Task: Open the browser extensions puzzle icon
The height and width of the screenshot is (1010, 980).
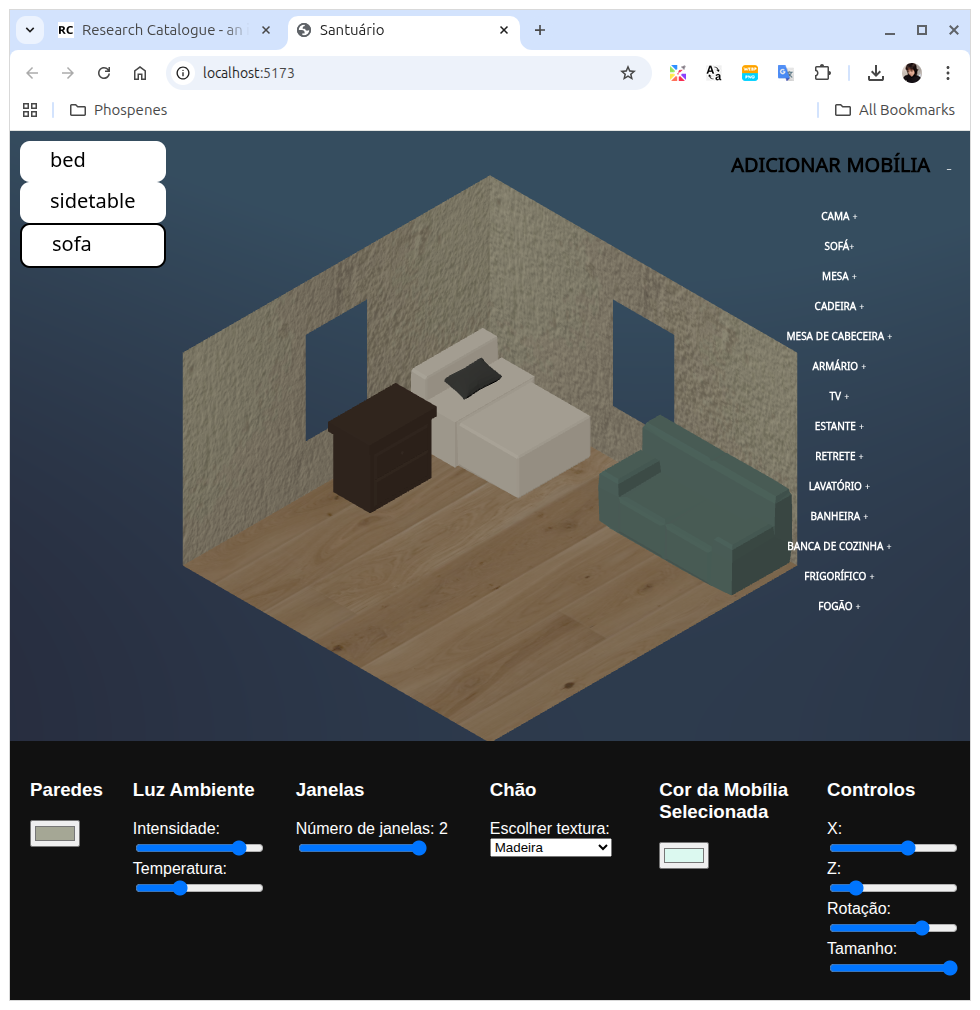Action: click(822, 73)
